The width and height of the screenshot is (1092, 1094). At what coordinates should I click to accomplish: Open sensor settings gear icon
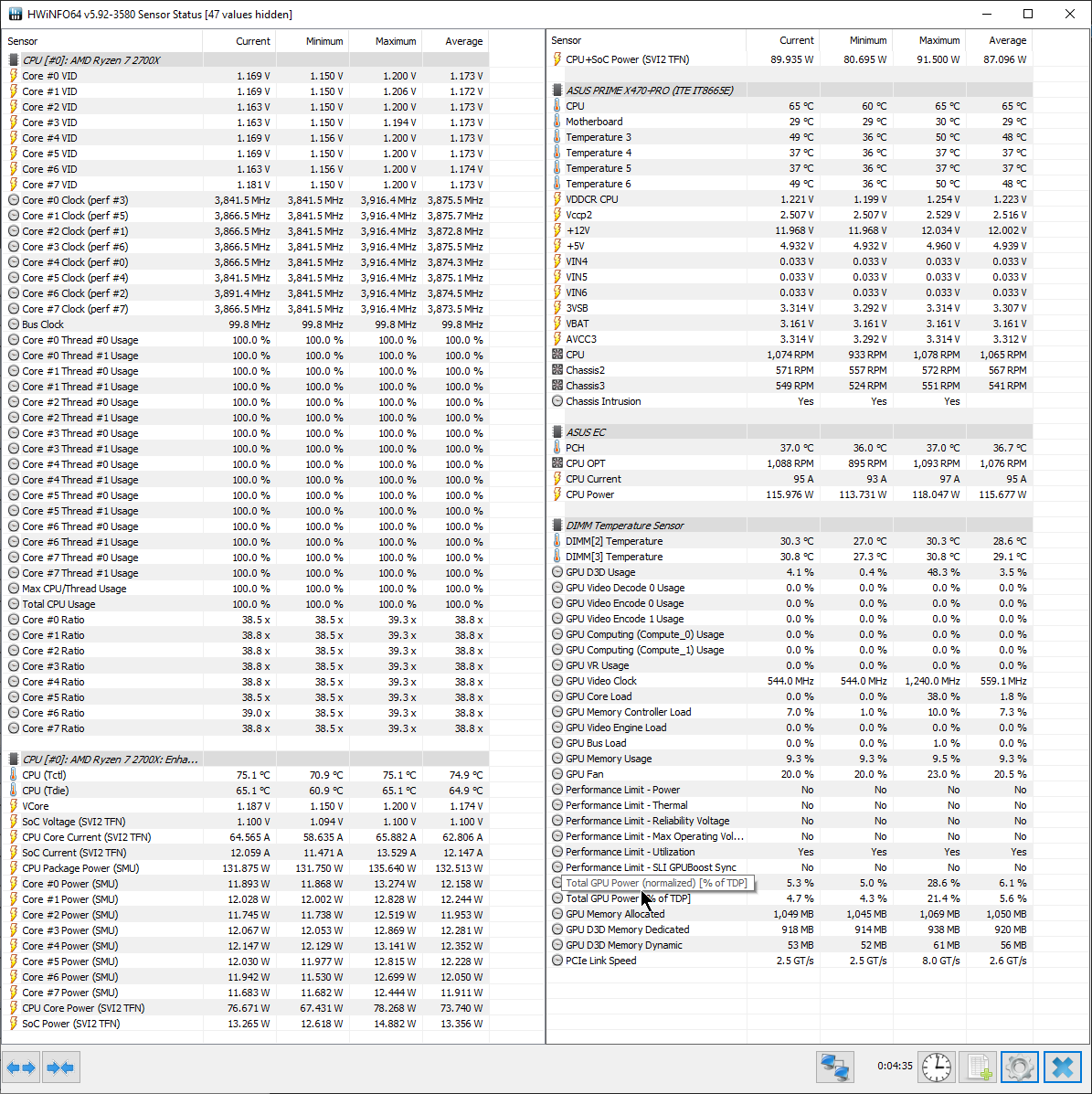[1020, 1067]
